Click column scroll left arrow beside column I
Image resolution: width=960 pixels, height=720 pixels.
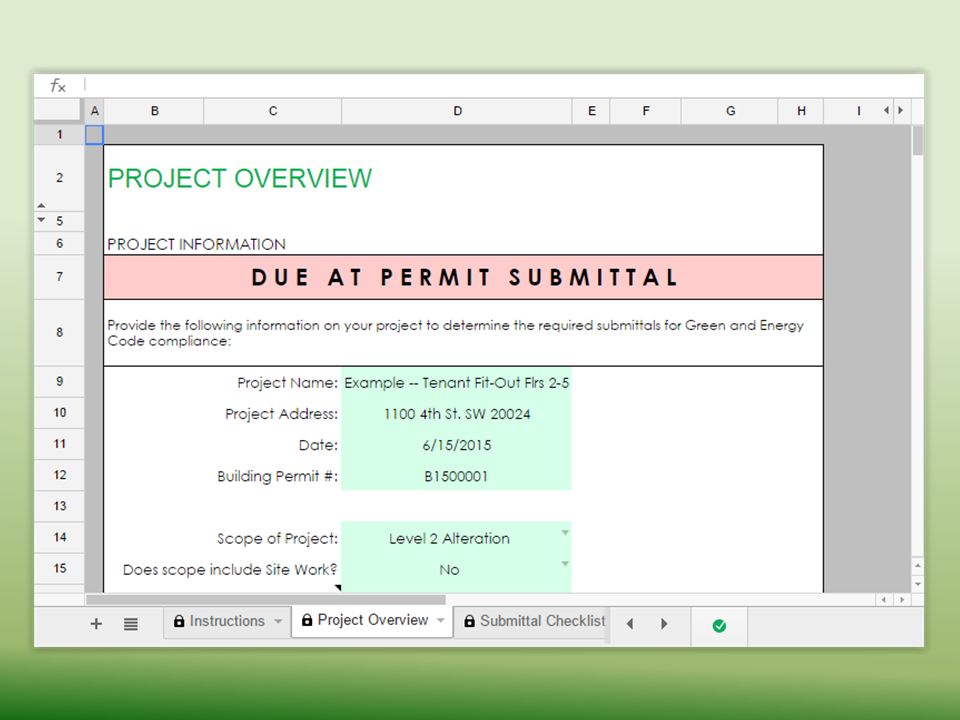point(886,111)
